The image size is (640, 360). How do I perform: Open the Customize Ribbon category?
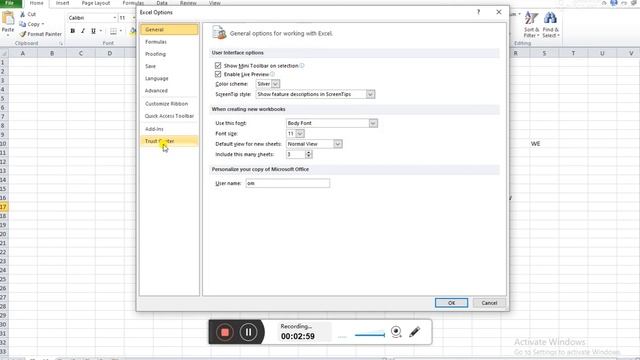[169, 104]
